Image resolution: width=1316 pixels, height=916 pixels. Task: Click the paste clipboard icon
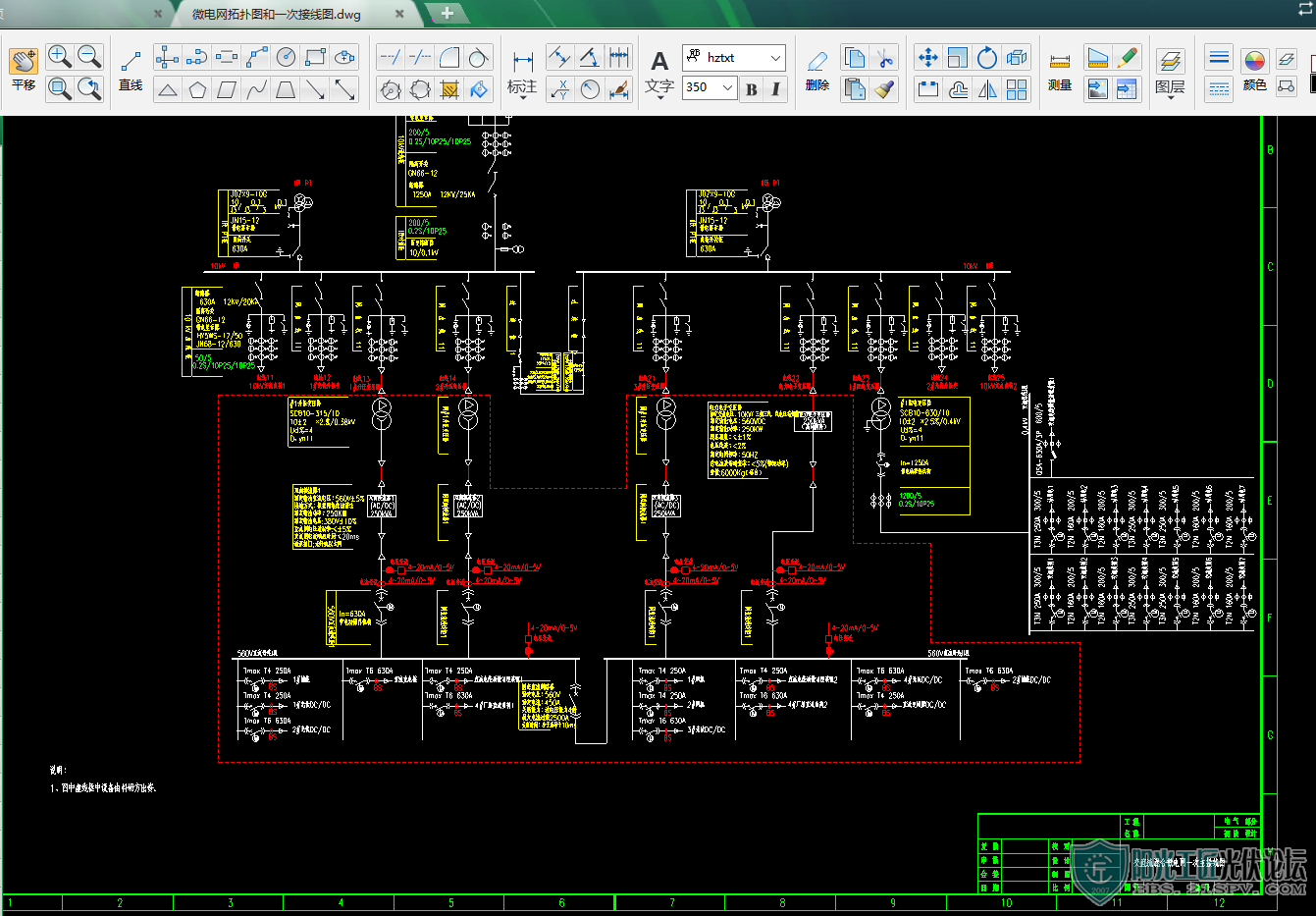click(x=855, y=89)
